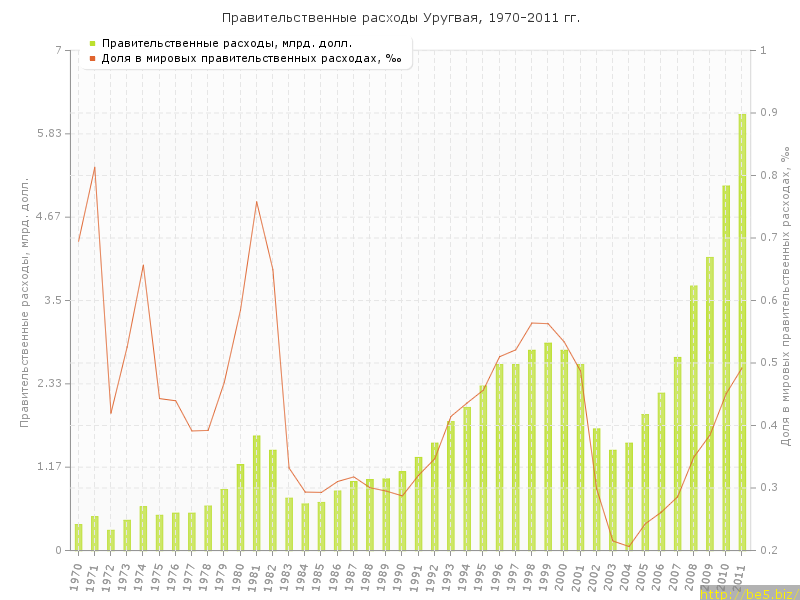Viewport: 800px width, 600px height.
Task: Click the orange legend marker for world share
Action: click(x=92, y=58)
